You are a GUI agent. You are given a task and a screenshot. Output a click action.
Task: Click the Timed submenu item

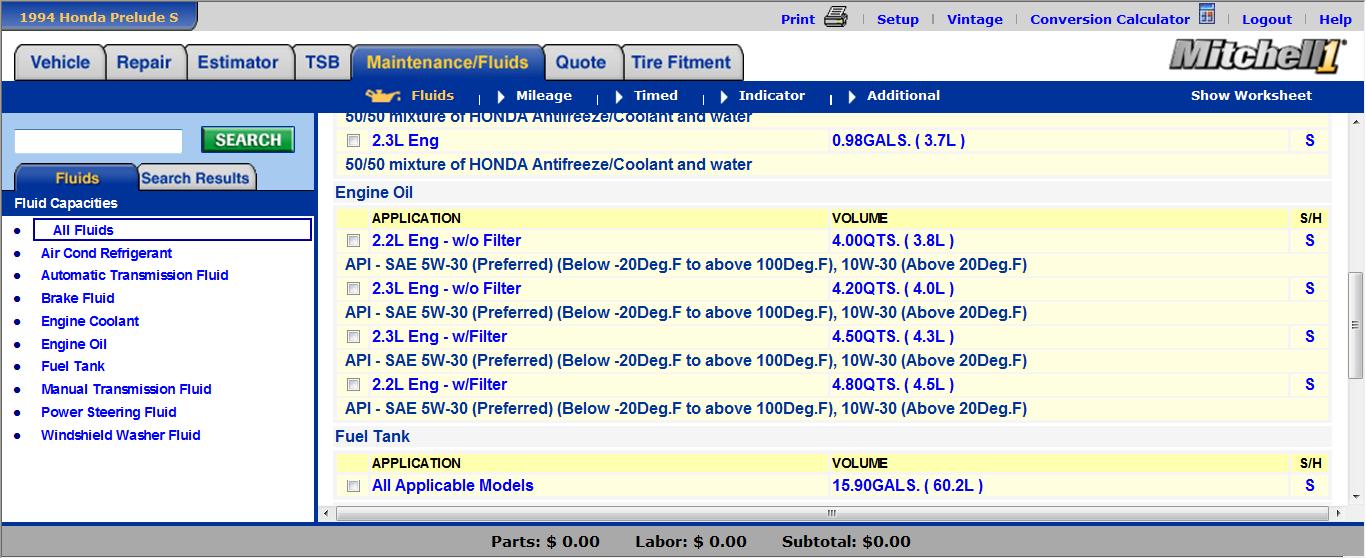click(x=656, y=96)
